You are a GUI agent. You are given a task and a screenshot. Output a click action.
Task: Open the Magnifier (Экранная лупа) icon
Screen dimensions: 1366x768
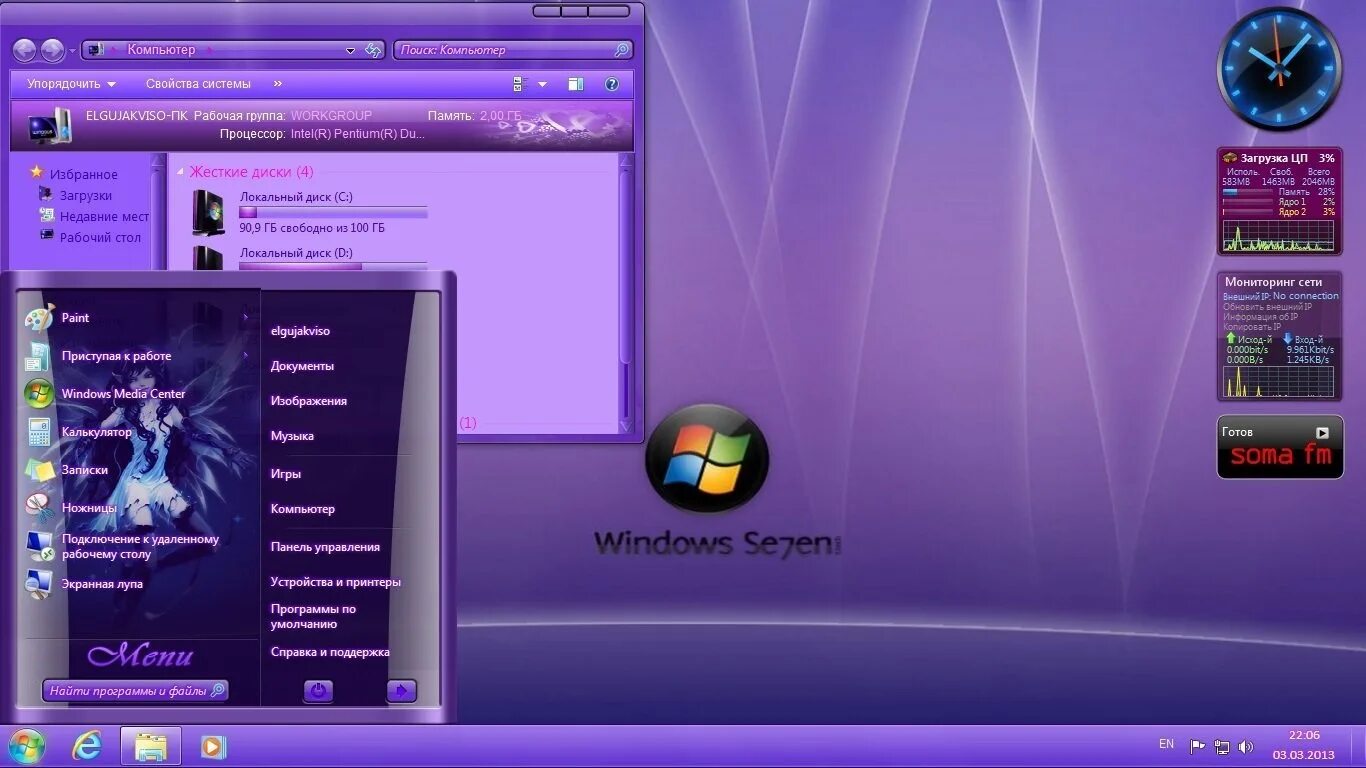pyautogui.click(x=38, y=584)
